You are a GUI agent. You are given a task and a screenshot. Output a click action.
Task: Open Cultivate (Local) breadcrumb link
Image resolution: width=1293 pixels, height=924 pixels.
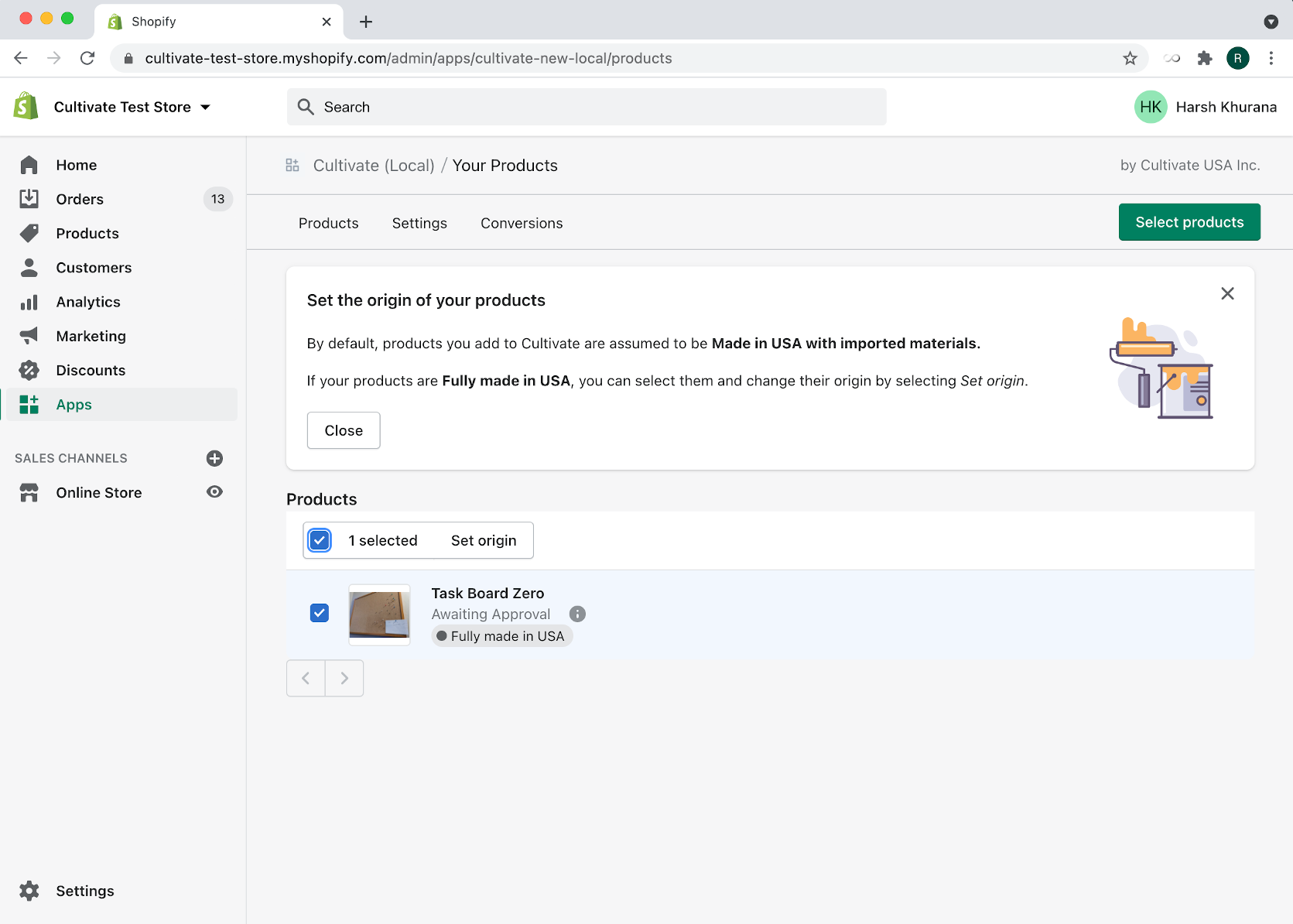[x=374, y=166]
